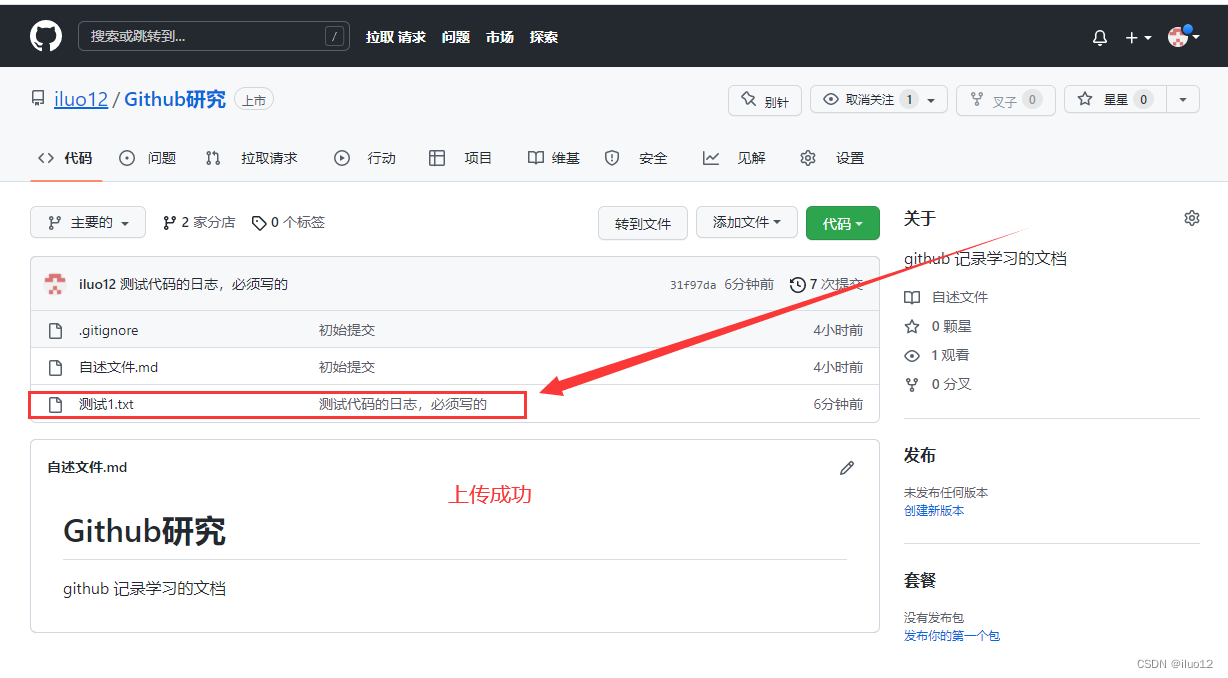1228x678 pixels.
Task: Click the 自述文件.md readme header title
Action: [87, 467]
